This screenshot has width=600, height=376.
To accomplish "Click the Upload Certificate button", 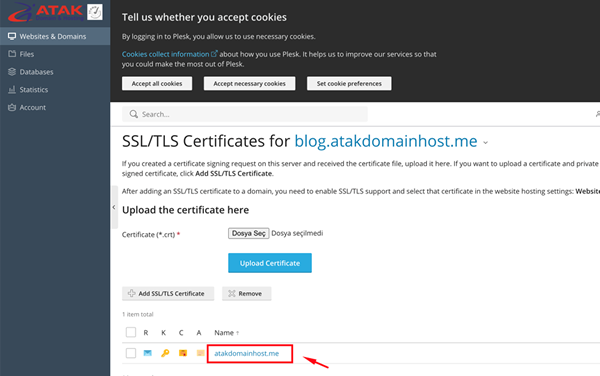I will (x=270, y=263).
